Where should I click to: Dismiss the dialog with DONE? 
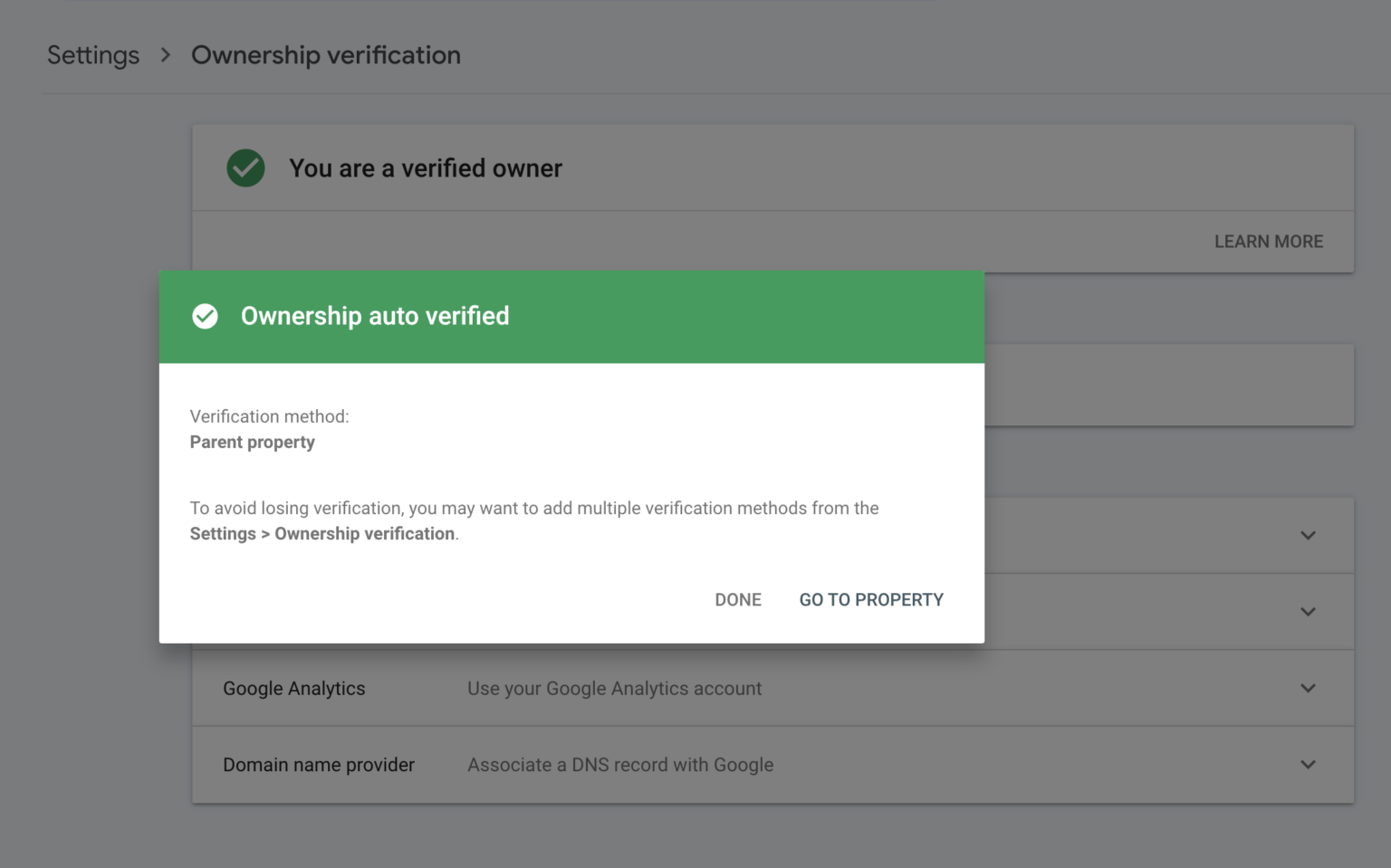(x=737, y=599)
